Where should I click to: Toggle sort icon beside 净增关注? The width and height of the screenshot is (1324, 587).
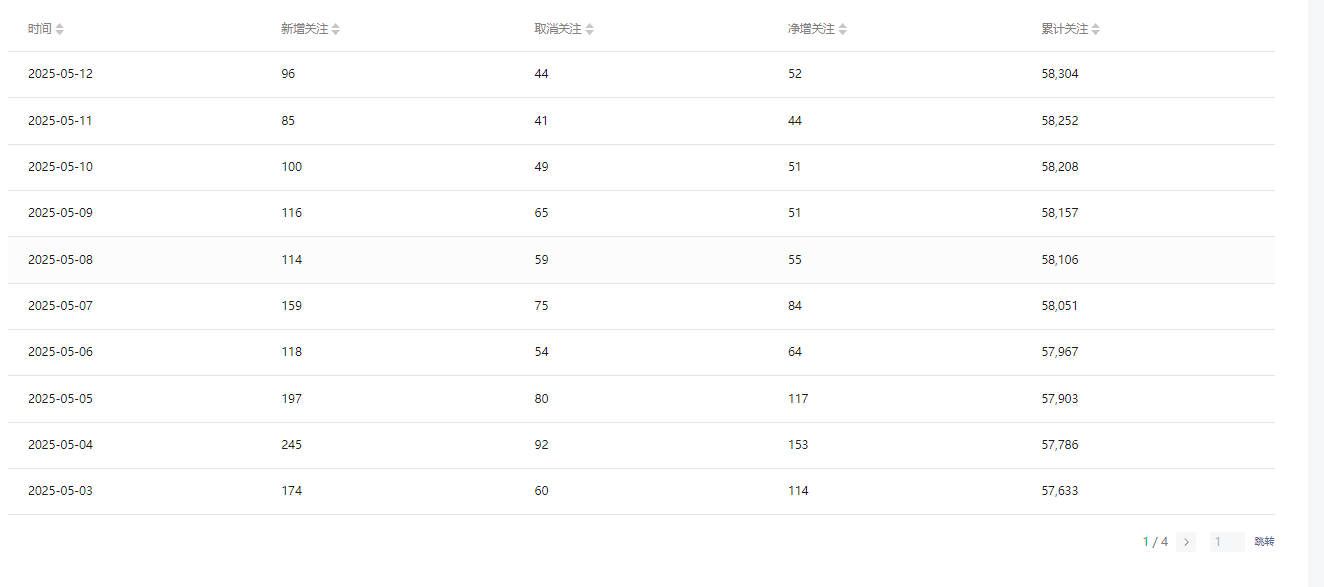[x=843, y=29]
